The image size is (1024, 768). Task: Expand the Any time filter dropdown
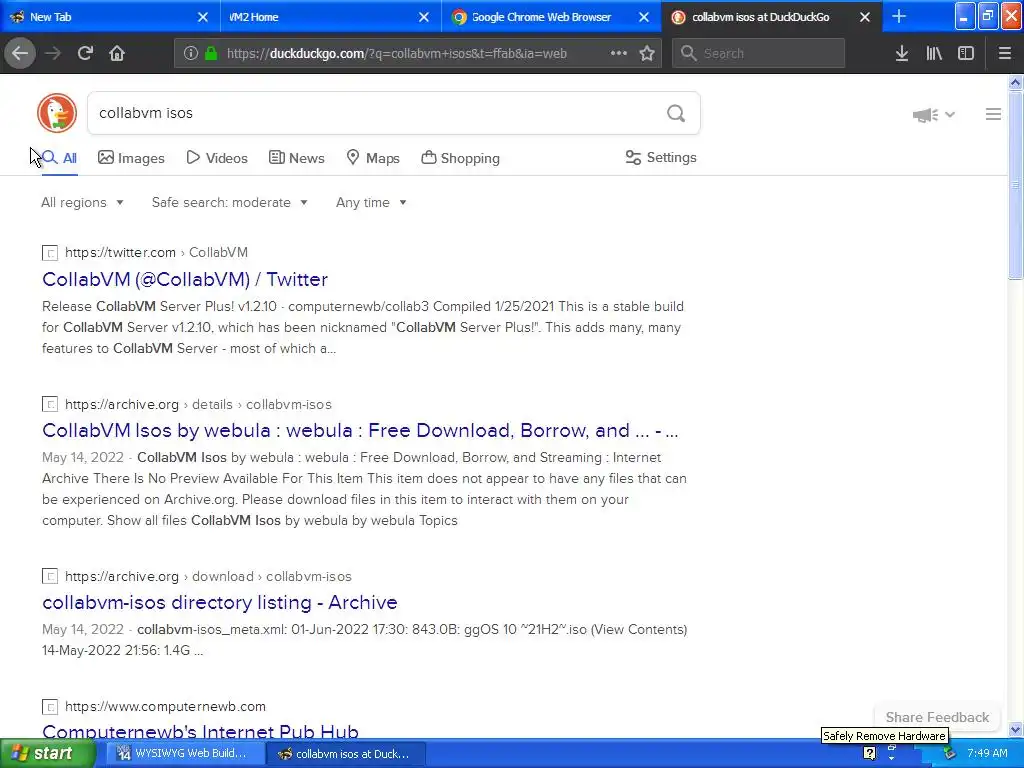point(371,202)
